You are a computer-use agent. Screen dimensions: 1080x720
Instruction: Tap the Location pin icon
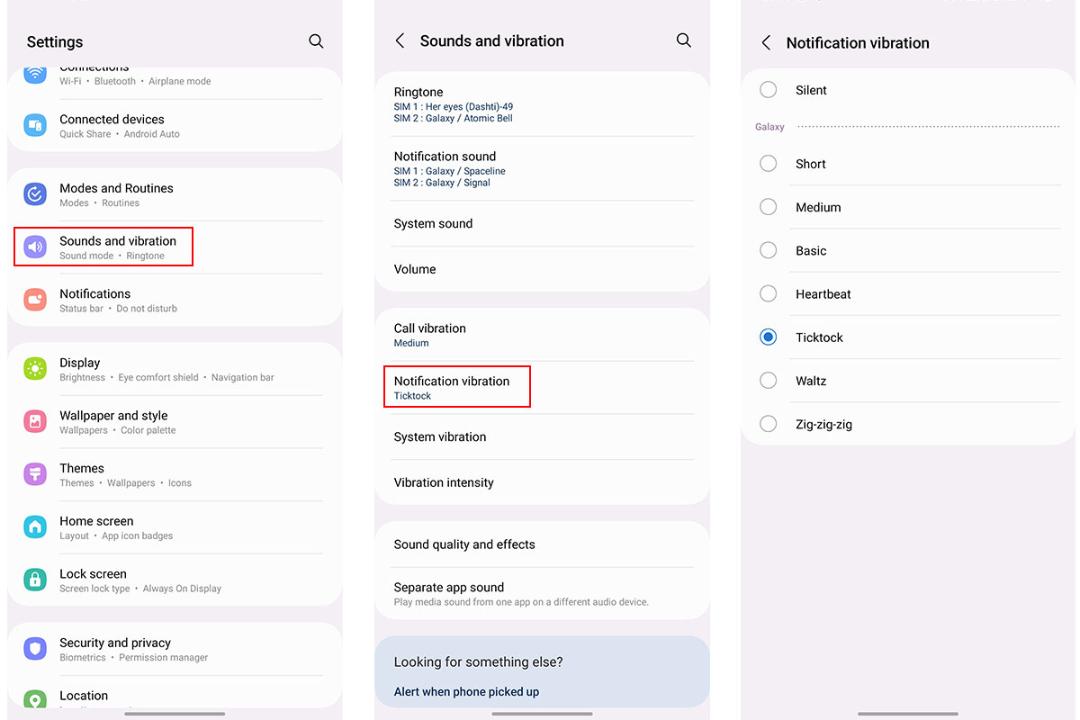pyautogui.click(x=35, y=699)
